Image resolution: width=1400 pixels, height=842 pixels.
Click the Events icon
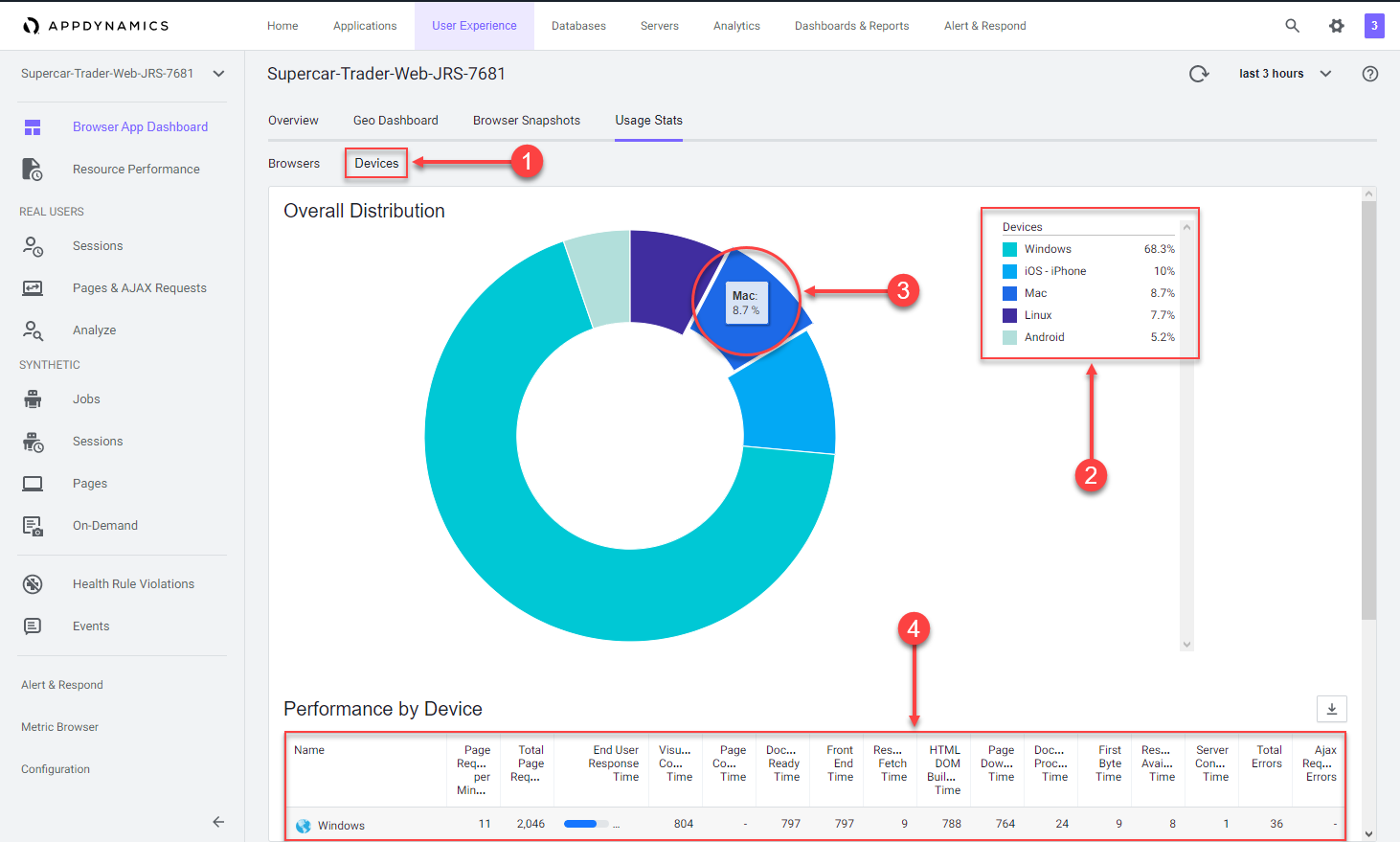pos(33,626)
